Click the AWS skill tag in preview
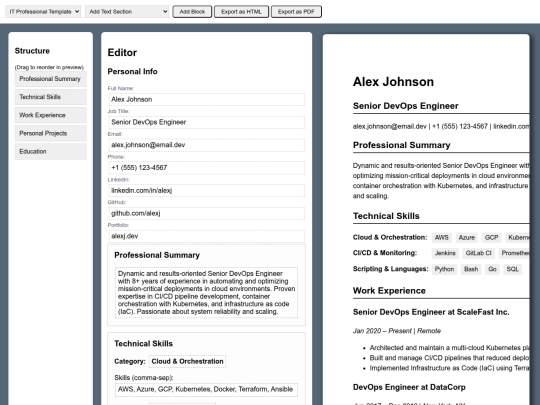540x405 pixels. click(442, 238)
